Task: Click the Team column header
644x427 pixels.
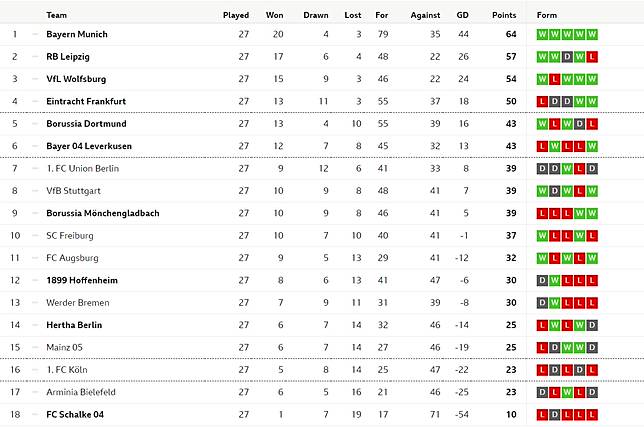Action: pos(57,15)
